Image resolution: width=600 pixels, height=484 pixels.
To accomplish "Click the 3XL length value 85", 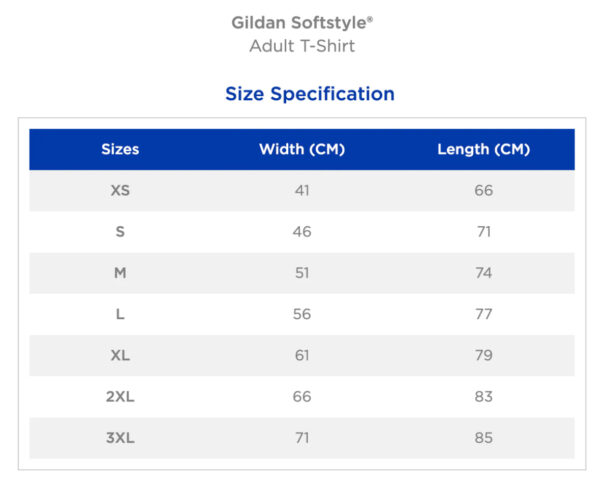I will [x=484, y=438].
